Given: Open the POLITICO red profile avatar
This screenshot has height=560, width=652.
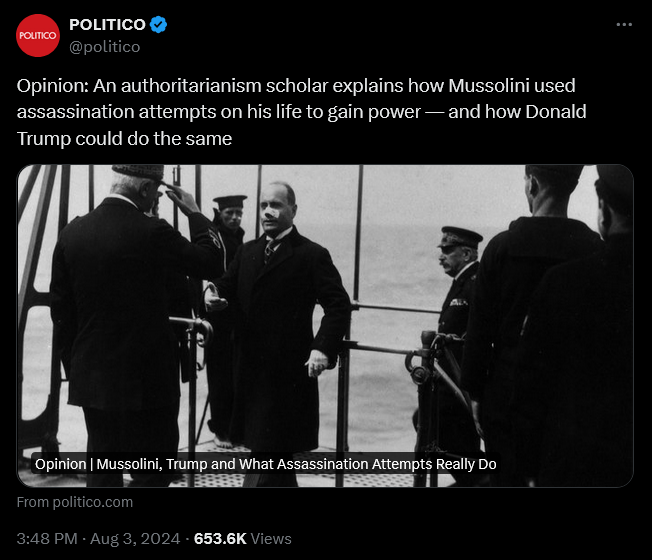Looking at the screenshot, I should pos(38,35).
